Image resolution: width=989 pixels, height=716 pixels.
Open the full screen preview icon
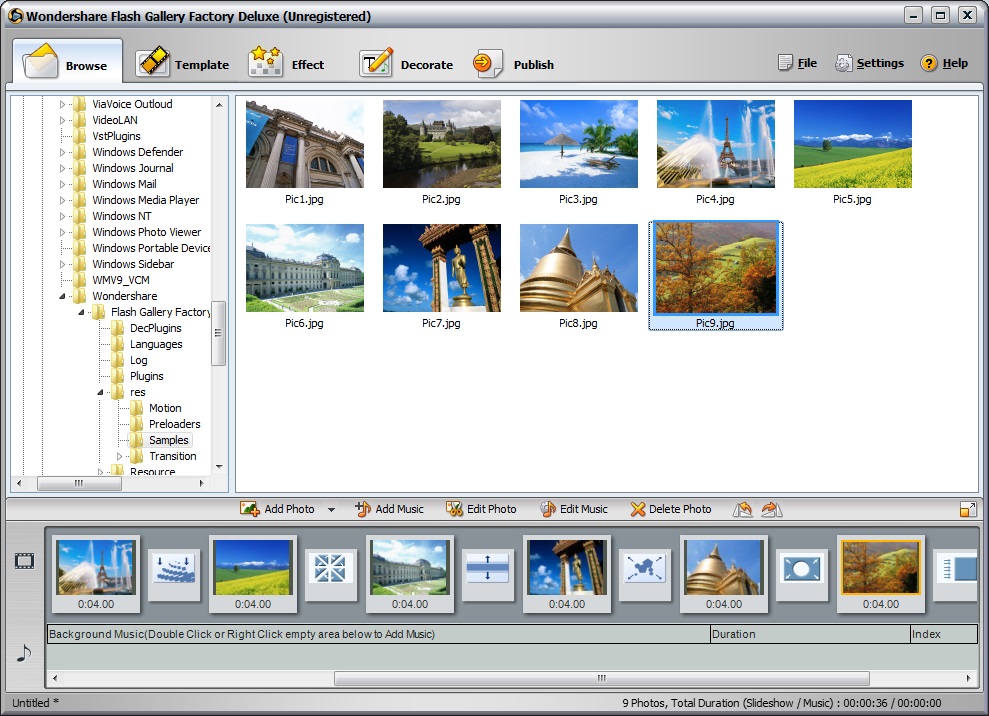point(967,509)
